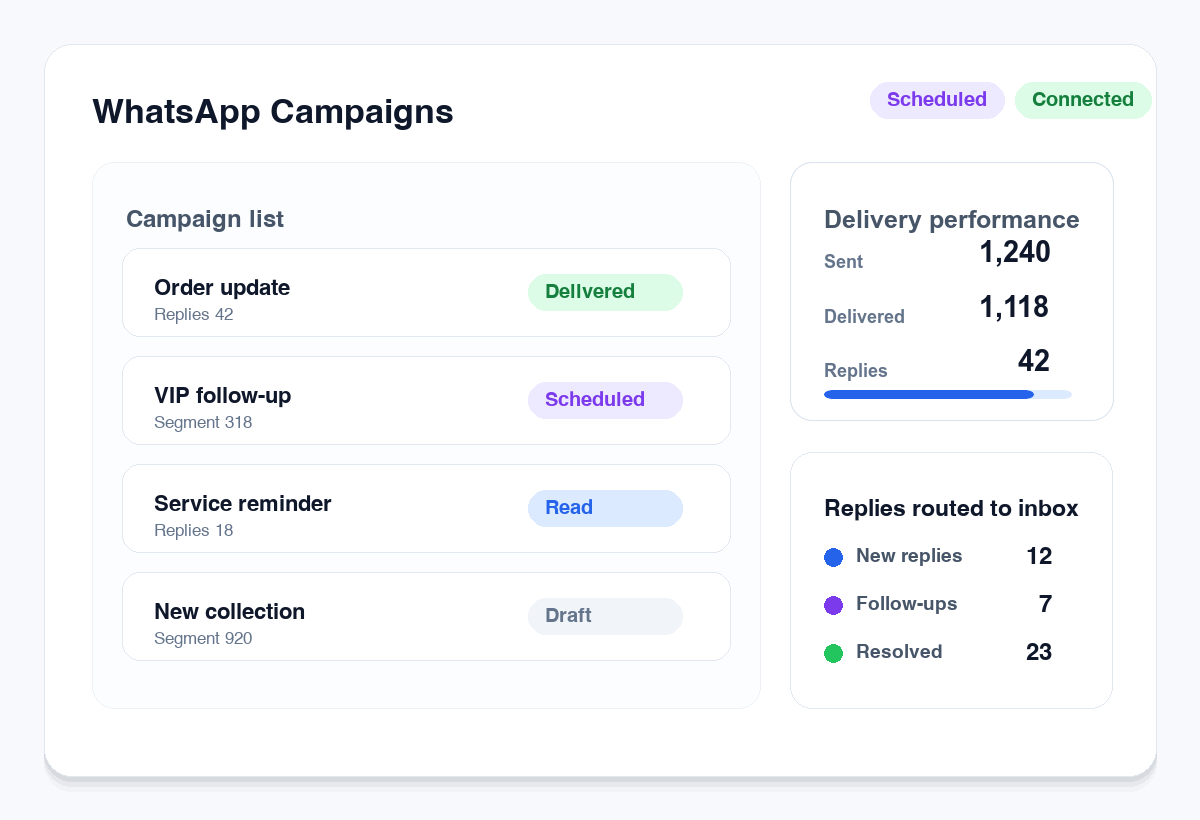Click the New replies count 12
Screen dimensions: 1200x820
click(x=1039, y=557)
